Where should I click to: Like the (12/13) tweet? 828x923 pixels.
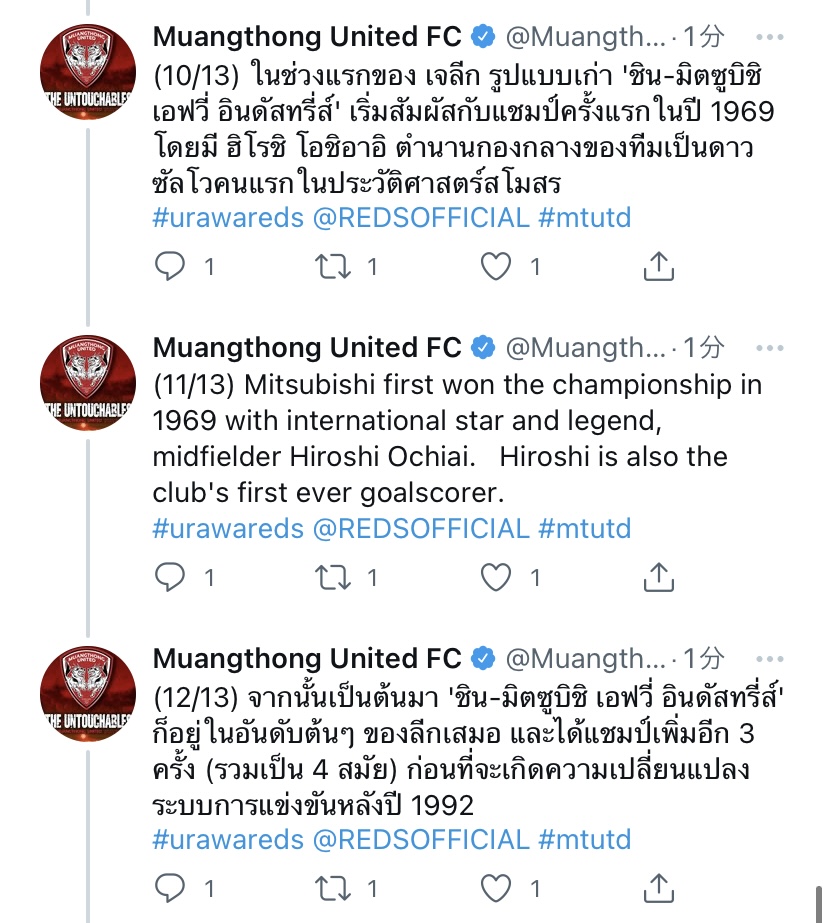click(497, 888)
